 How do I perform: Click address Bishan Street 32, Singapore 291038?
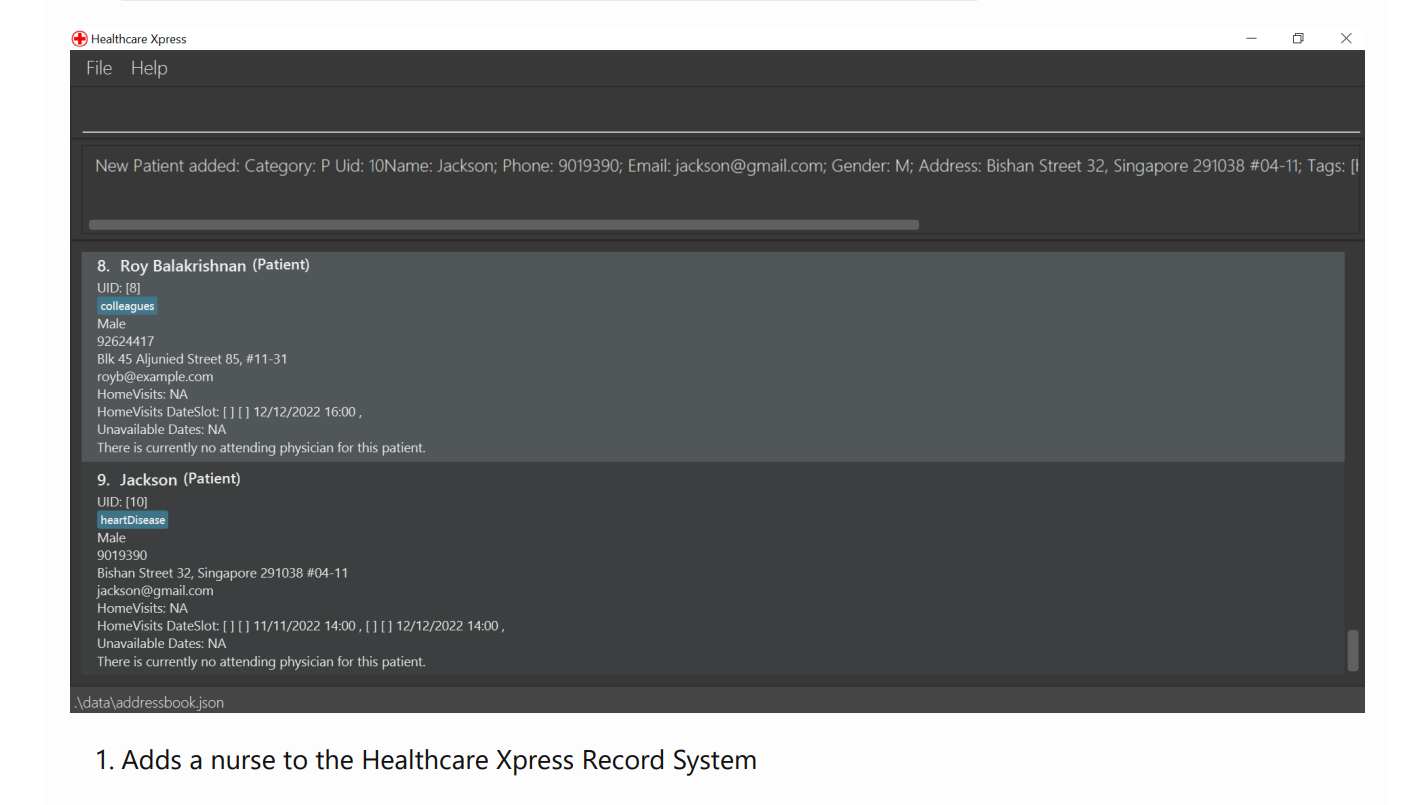(x=222, y=573)
